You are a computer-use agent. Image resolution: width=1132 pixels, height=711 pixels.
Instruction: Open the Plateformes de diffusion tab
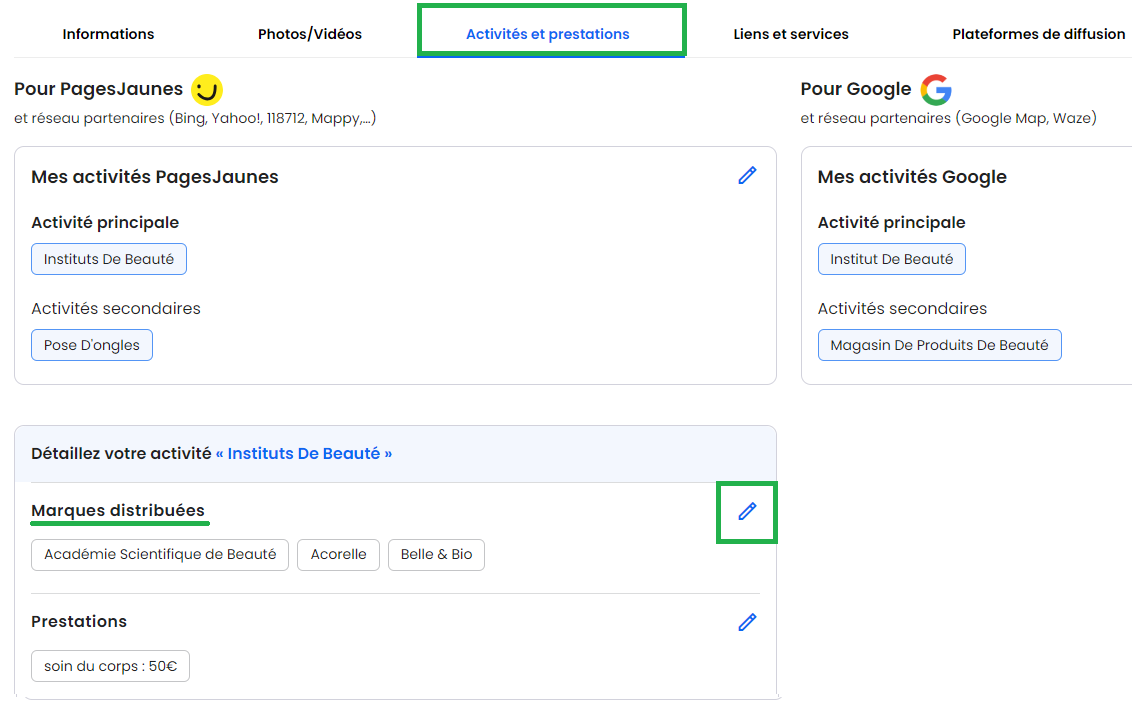pyautogui.click(x=1039, y=34)
